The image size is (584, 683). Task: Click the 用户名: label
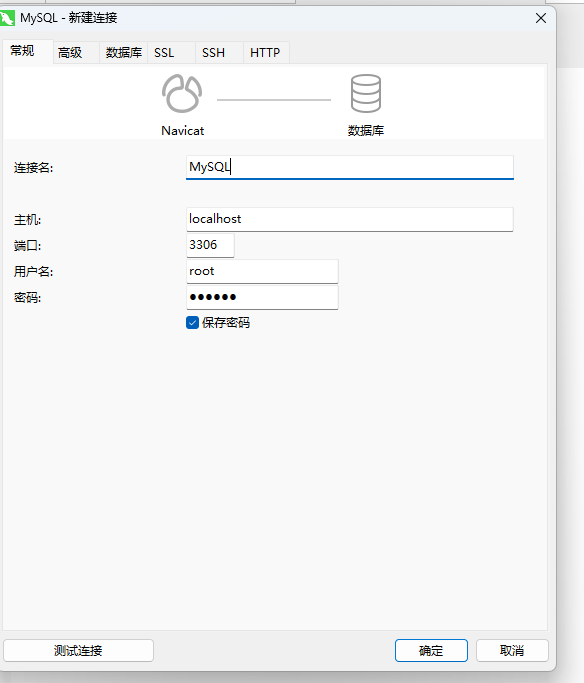34,272
